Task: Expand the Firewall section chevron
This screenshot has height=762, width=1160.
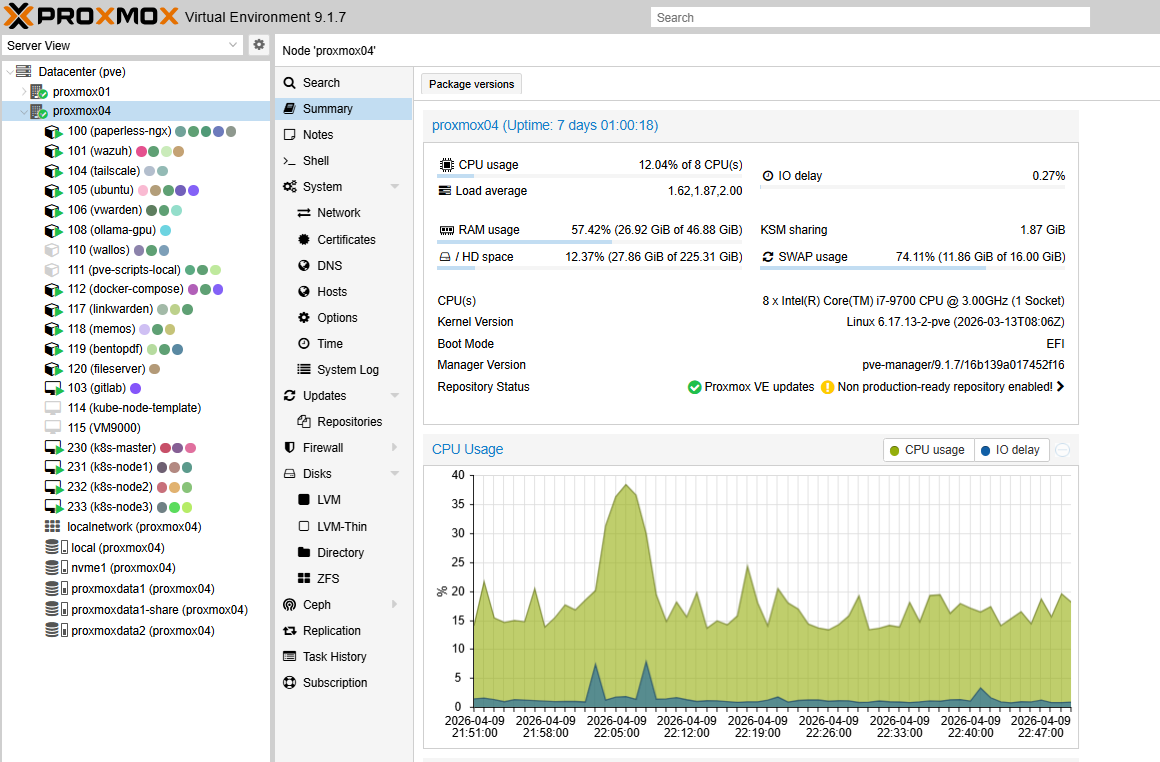Action: click(394, 447)
